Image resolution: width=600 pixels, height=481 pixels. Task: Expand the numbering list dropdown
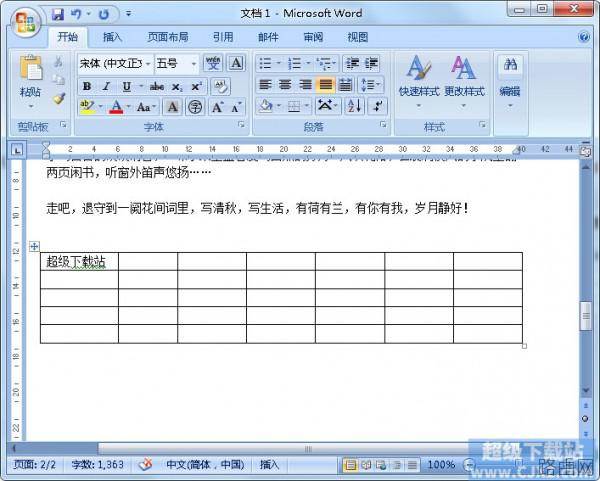[308, 64]
